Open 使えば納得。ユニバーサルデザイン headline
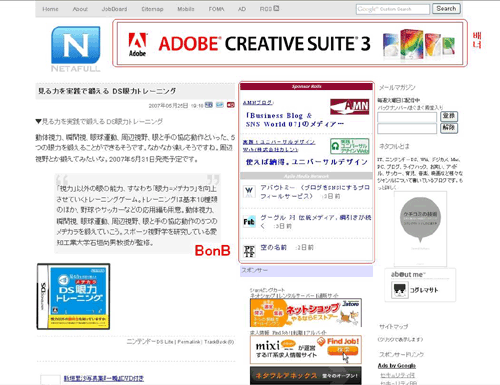Screen dimensions: 500x385 click(307, 162)
